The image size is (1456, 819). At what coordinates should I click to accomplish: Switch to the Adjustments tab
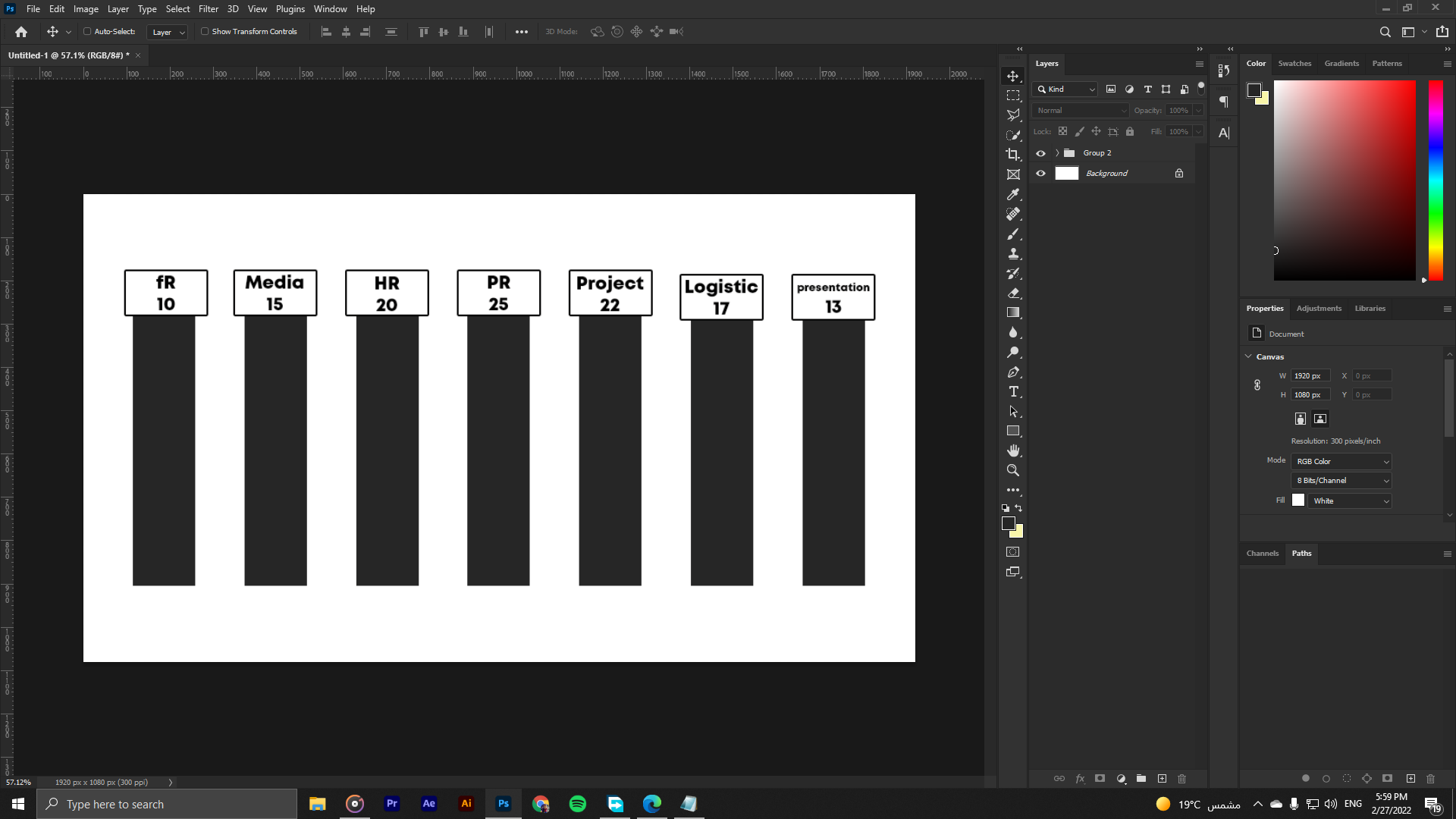(1319, 309)
